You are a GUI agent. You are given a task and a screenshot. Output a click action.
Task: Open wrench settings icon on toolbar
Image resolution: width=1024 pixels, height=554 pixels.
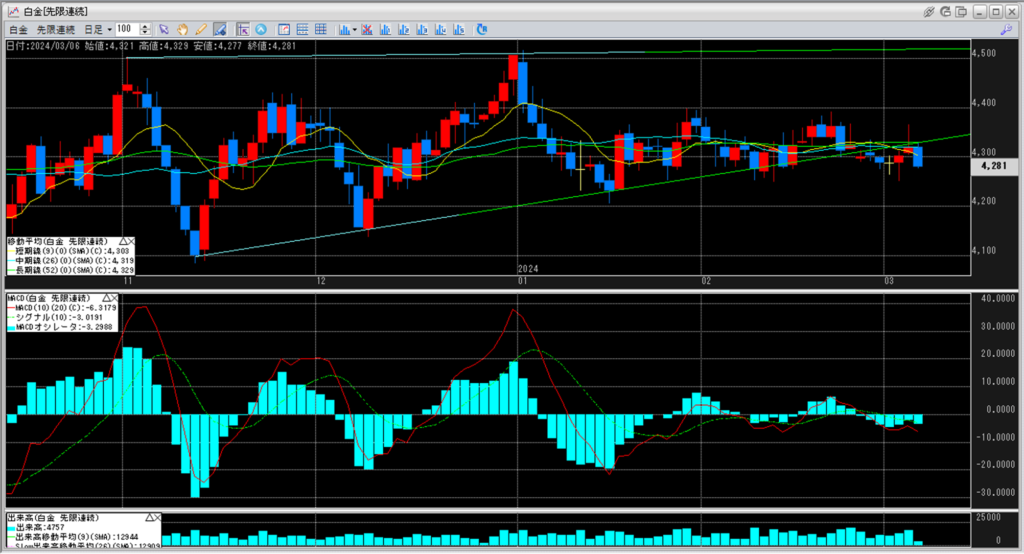coord(1006,29)
